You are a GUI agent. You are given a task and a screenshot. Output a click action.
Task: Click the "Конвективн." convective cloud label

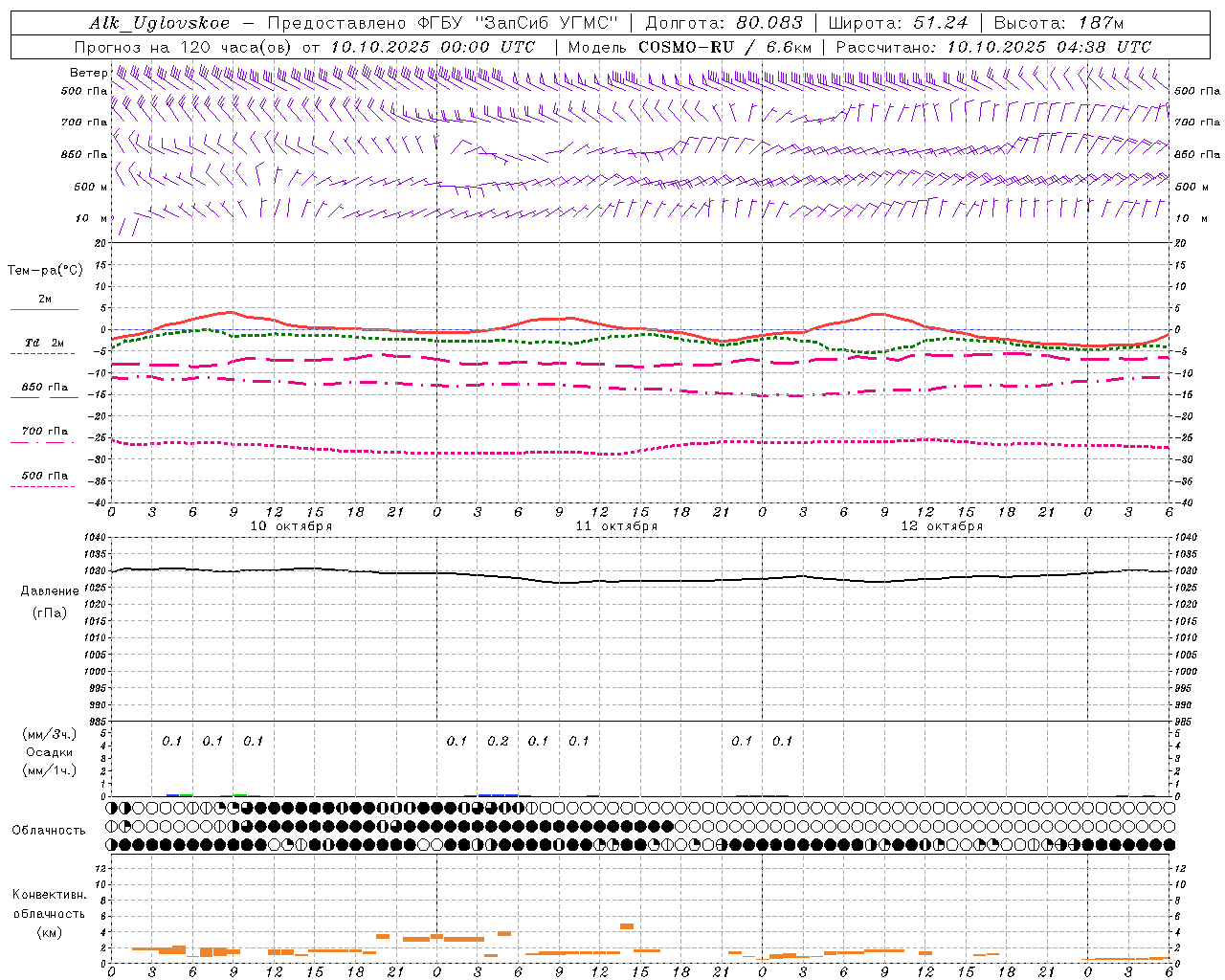pyautogui.click(x=49, y=895)
